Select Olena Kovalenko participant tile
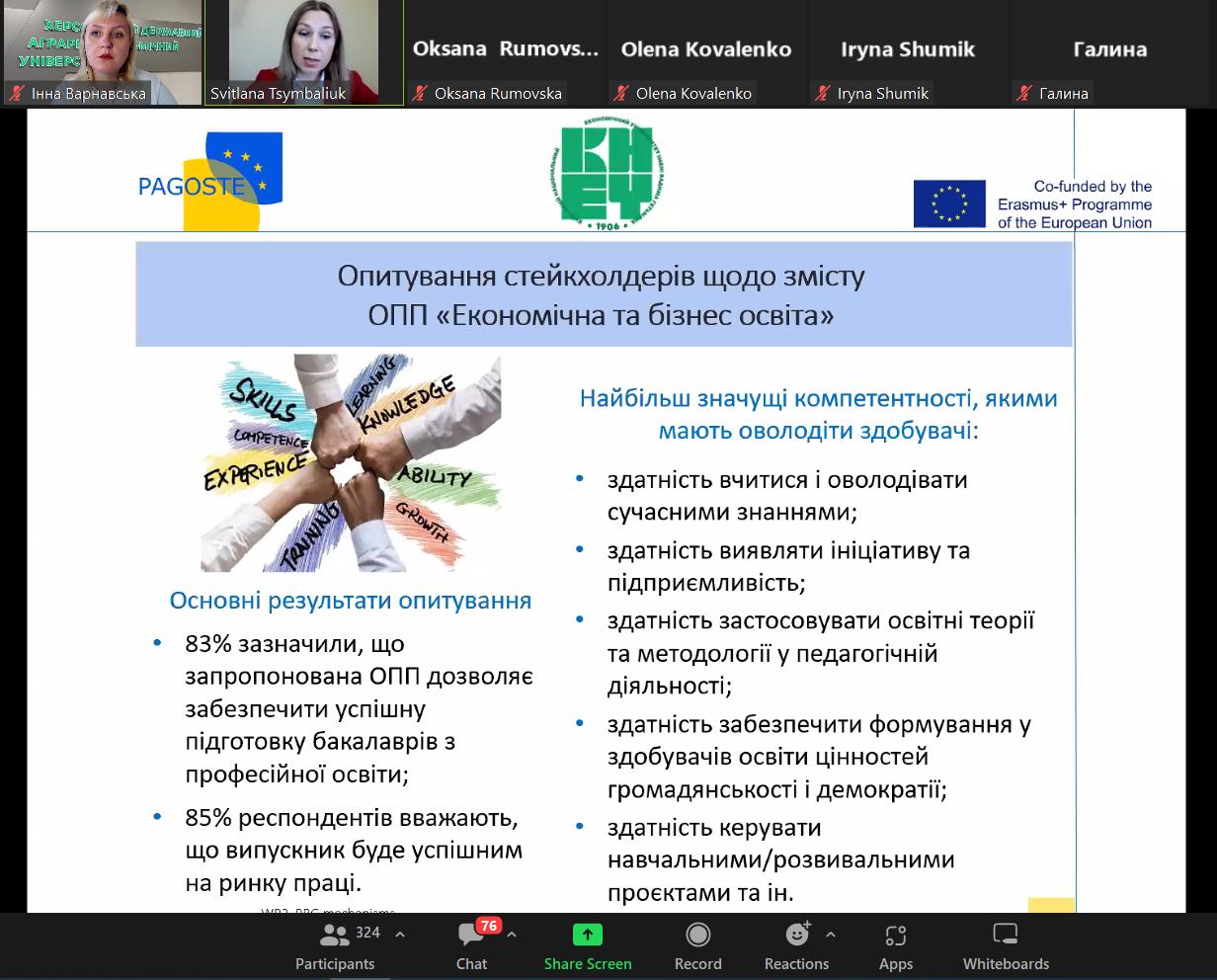 pyautogui.click(x=706, y=52)
